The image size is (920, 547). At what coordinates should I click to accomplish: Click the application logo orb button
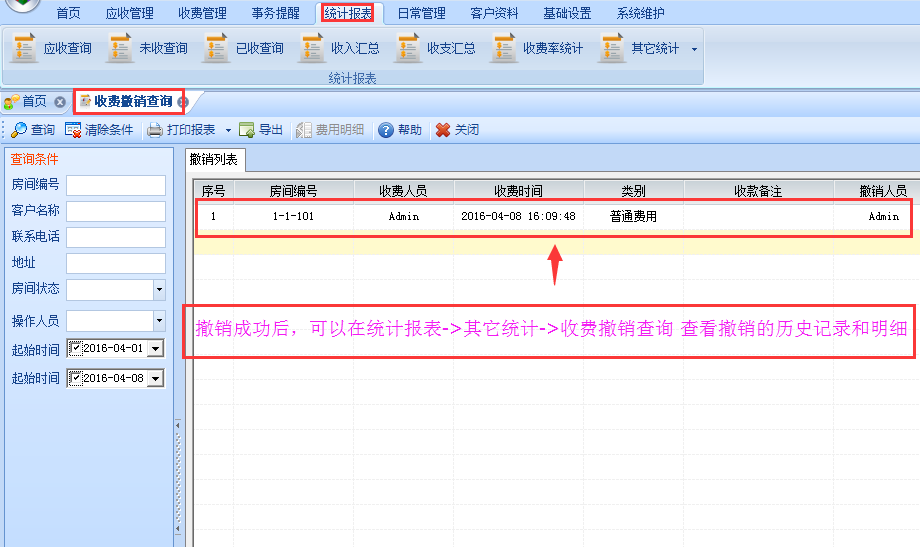(x=22, y=5)
